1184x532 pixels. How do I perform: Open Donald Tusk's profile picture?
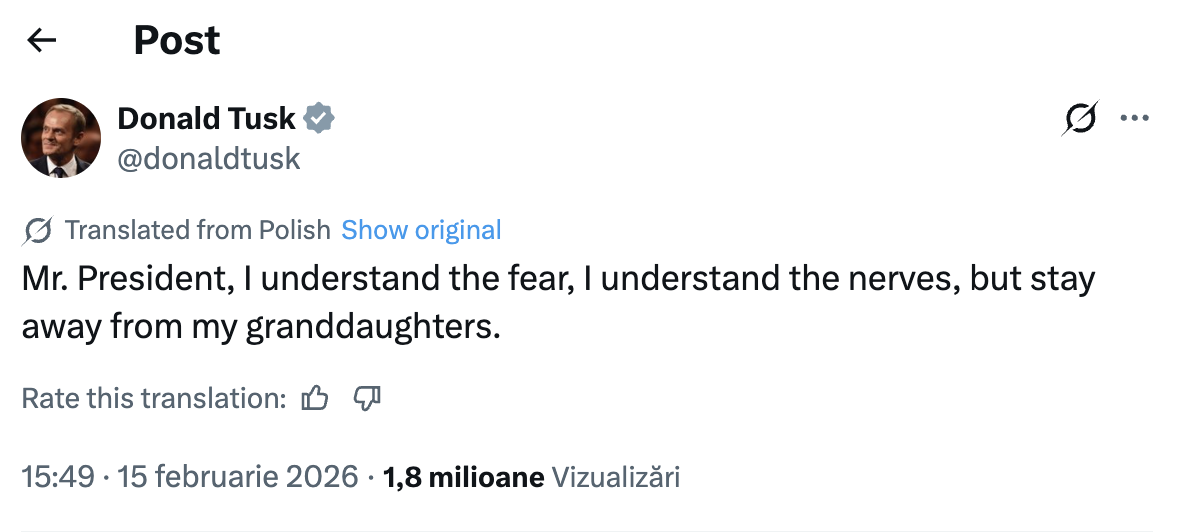(61, 138)
